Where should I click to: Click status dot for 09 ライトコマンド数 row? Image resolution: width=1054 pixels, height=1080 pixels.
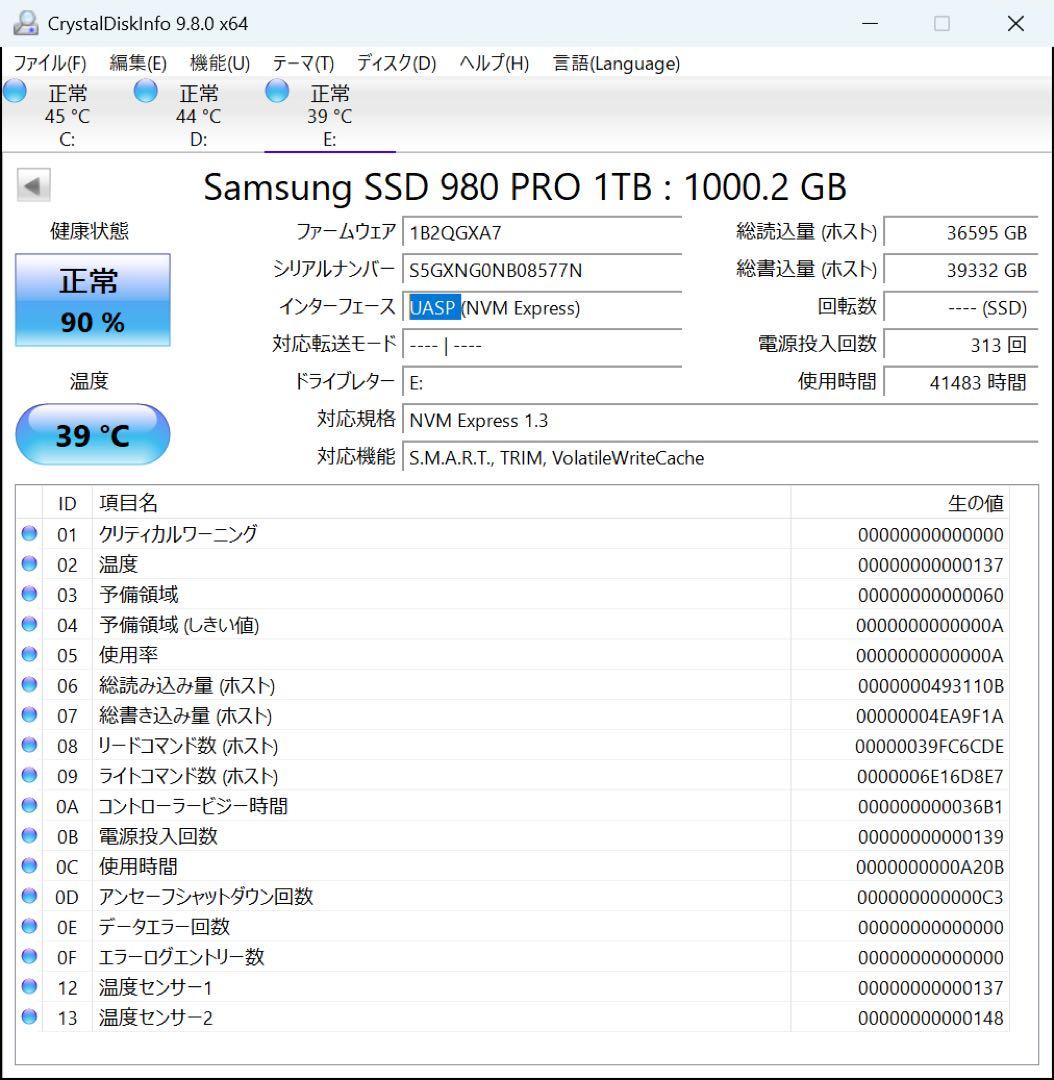[29, 775]
